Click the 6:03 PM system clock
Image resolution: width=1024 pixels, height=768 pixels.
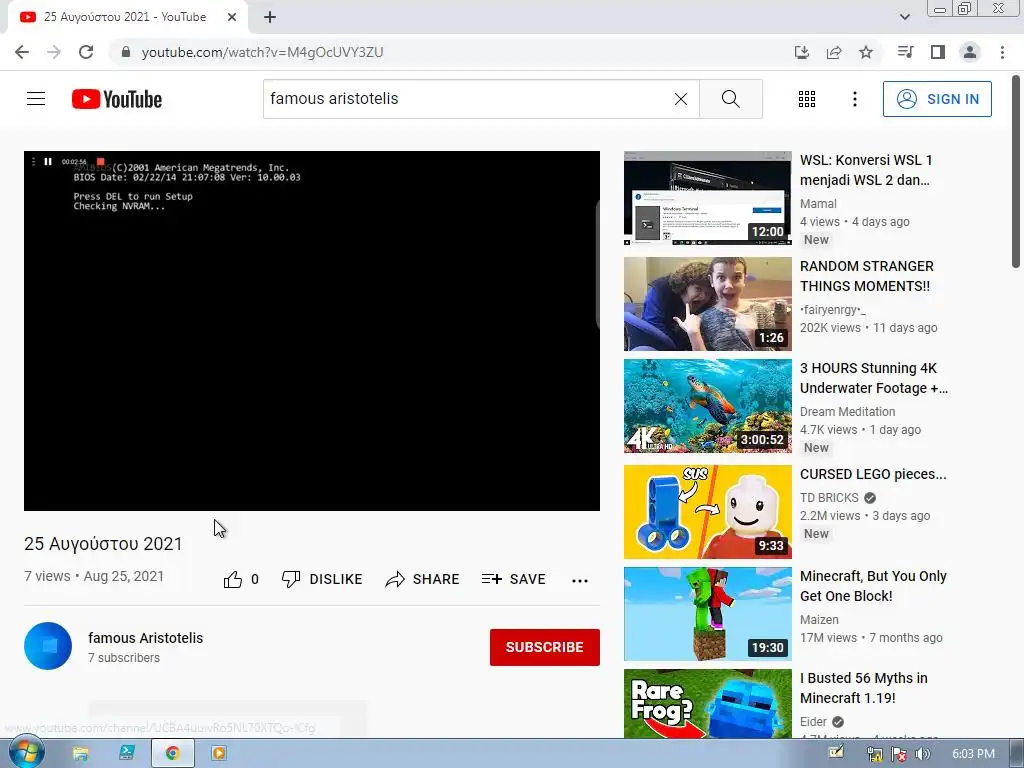[x=973, y=754]
